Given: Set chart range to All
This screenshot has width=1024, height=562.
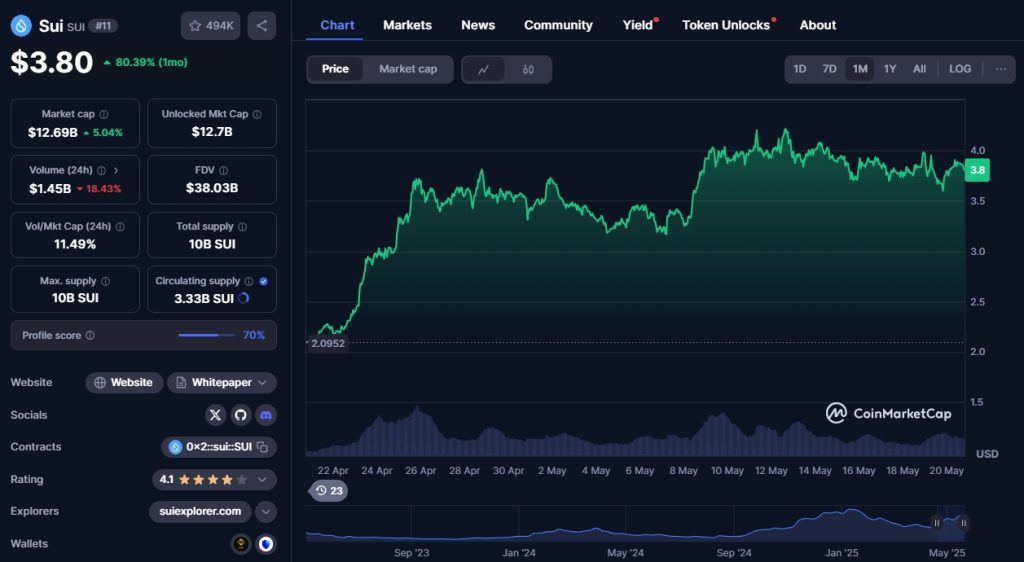Looking at the screenshot, I should (x=920, y=69).
